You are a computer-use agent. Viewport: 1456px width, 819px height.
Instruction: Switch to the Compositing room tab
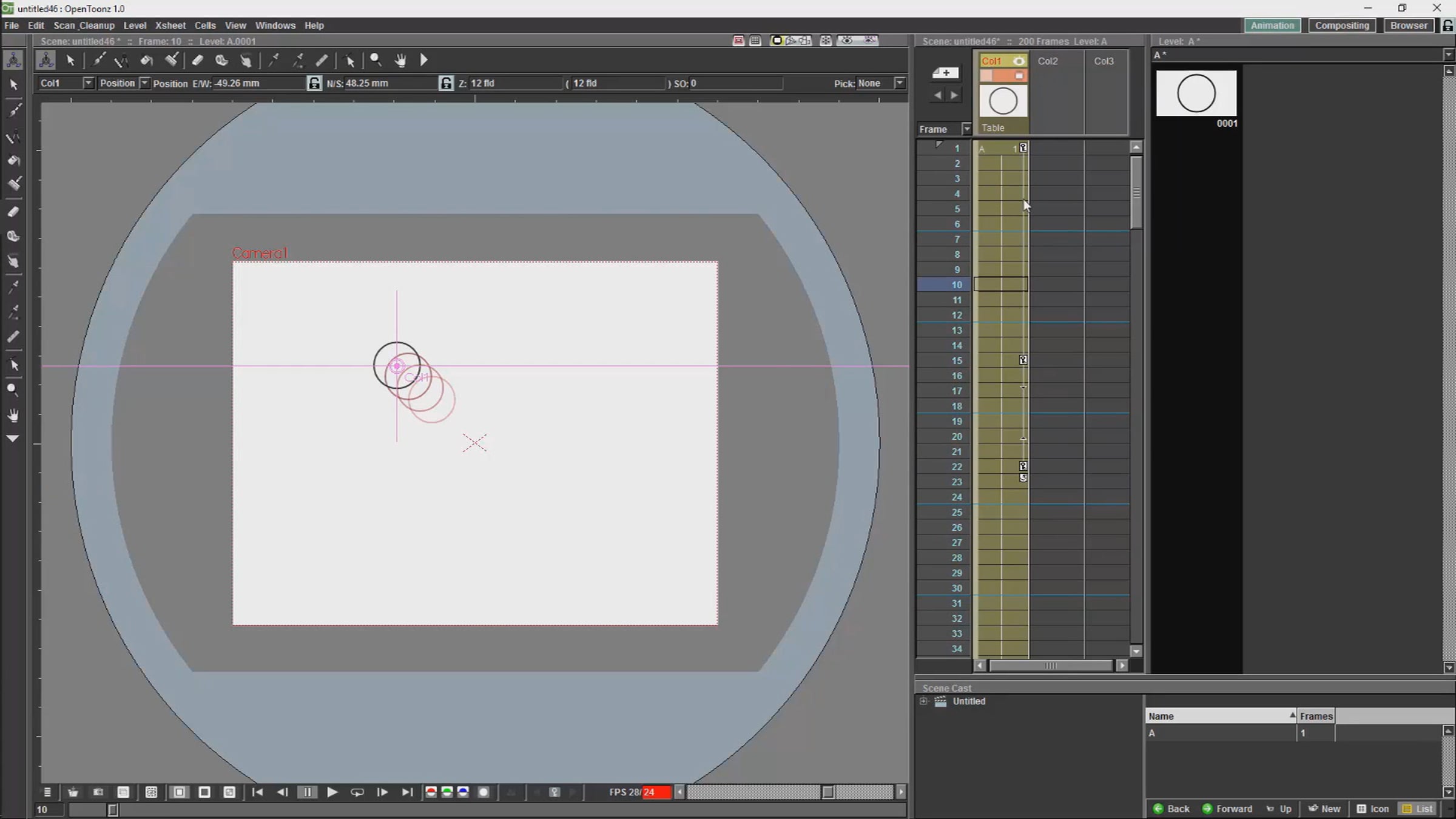[x=1341, y=25]
